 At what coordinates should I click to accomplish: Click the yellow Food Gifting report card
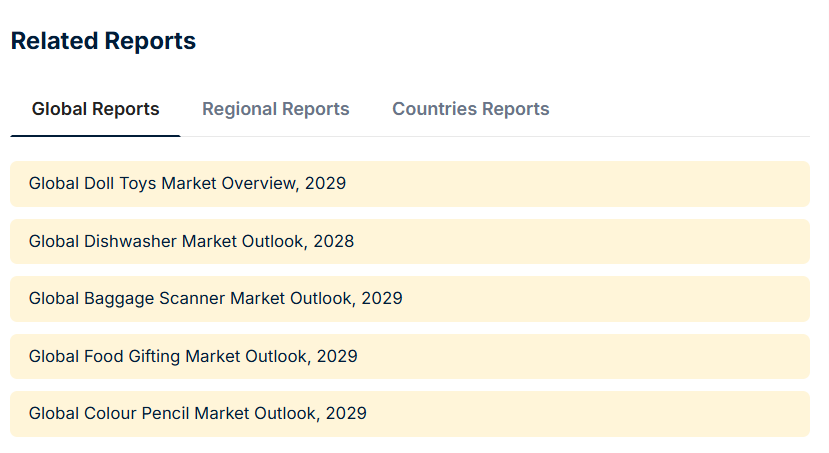pos(410,356)
